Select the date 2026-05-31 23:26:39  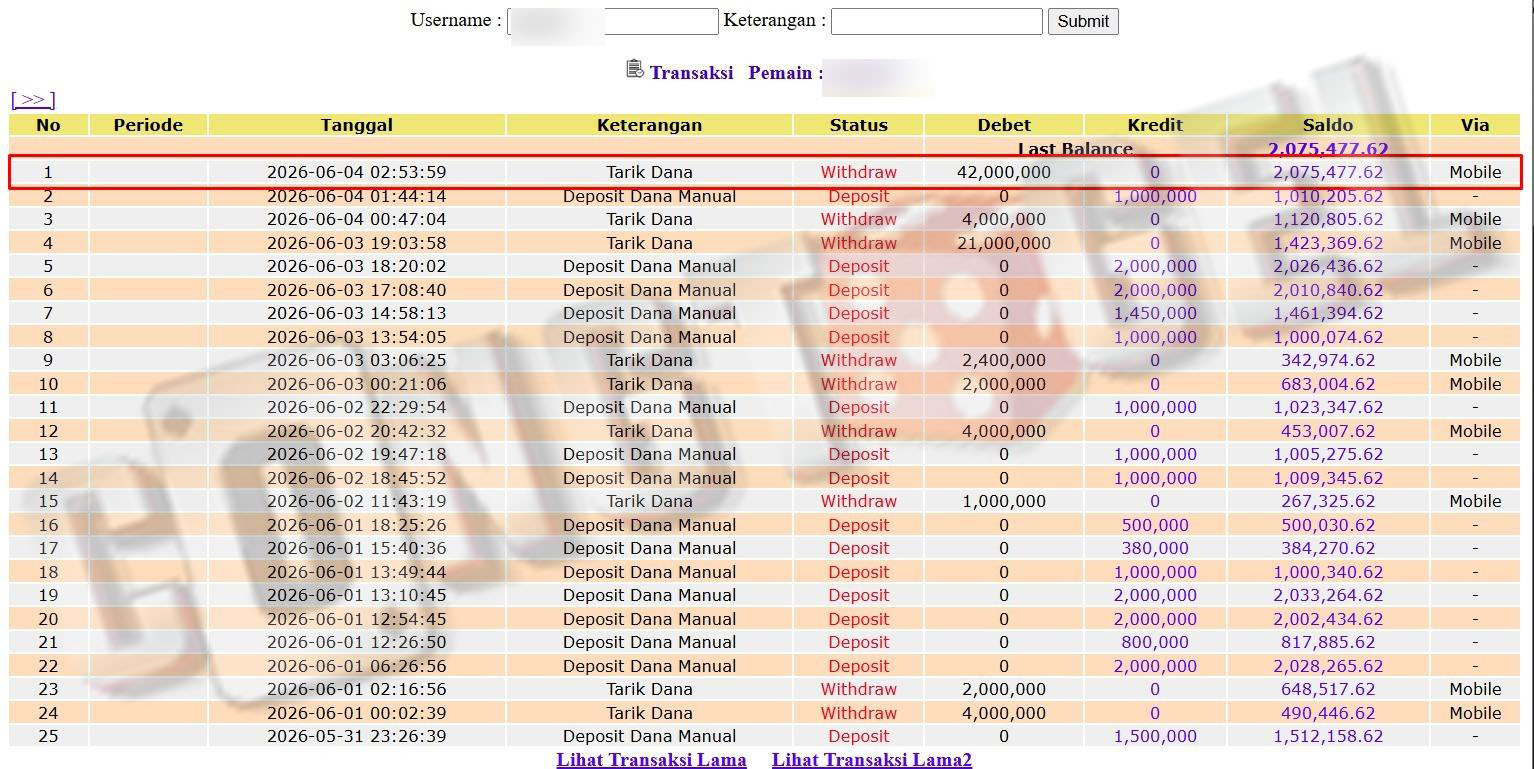coord(357,736)
